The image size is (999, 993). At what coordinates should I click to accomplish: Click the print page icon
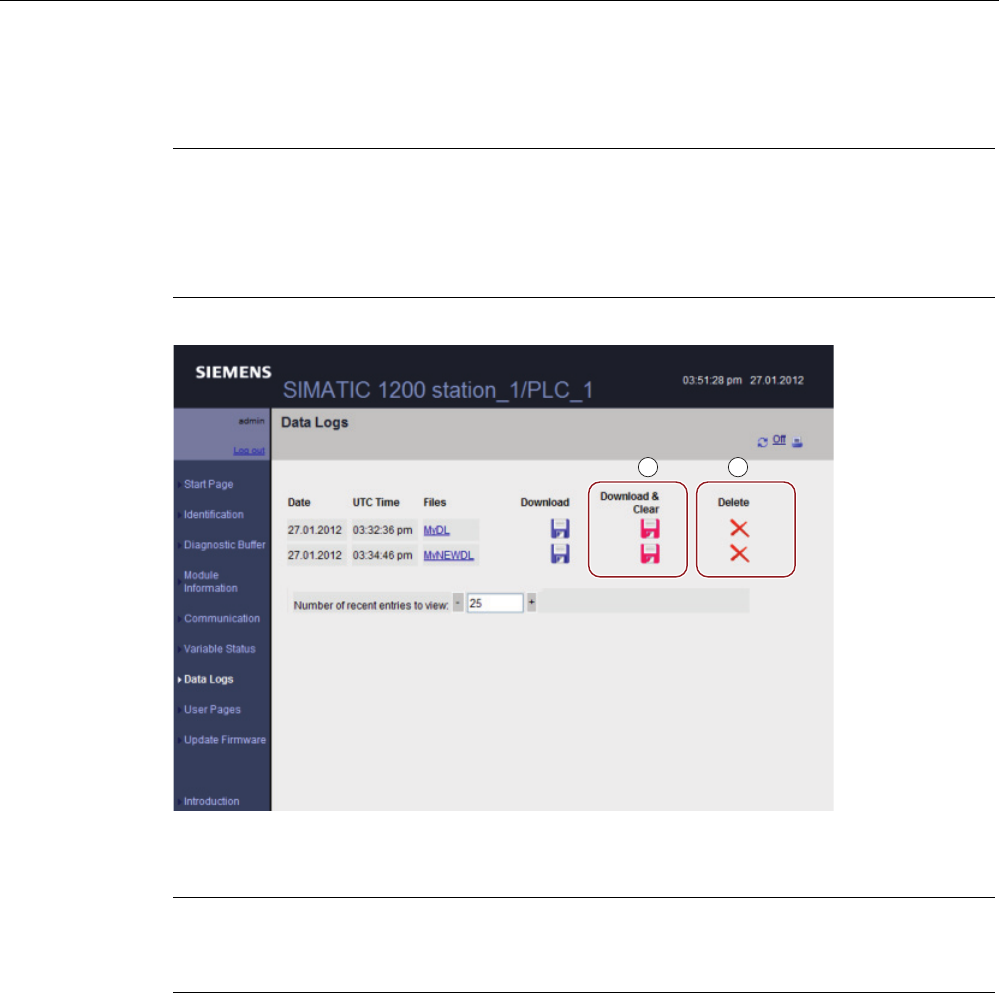click(x=797, y=442)
